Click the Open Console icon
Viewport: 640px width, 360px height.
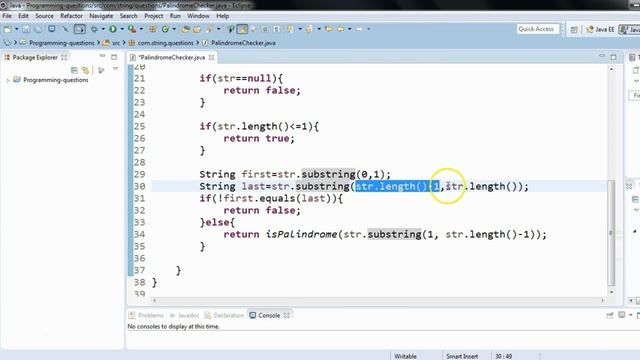639,315
